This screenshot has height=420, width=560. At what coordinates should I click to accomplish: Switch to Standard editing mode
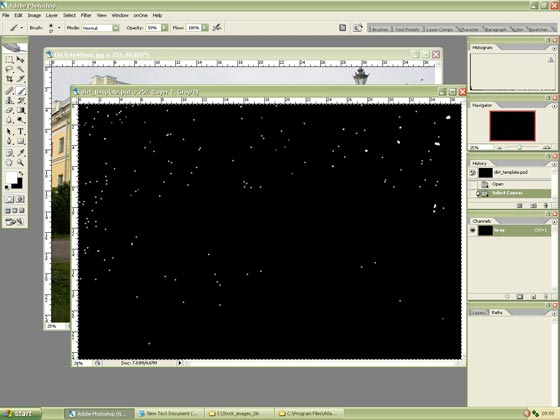pyautogui.click(x=10, y=199)
